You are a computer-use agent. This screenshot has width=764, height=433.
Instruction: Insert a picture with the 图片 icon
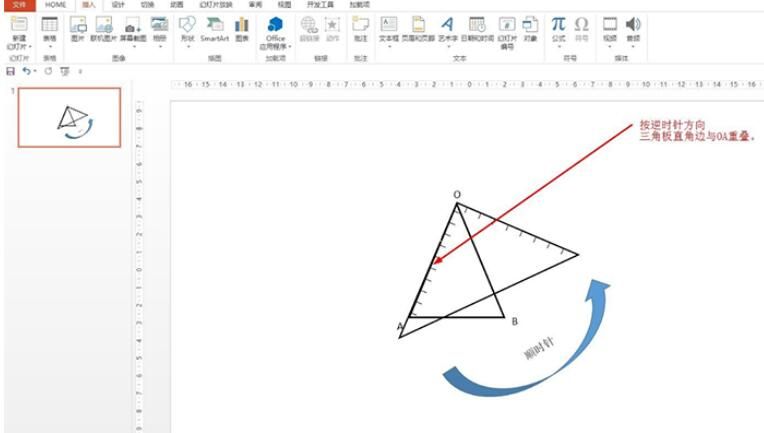click(78, 24)
